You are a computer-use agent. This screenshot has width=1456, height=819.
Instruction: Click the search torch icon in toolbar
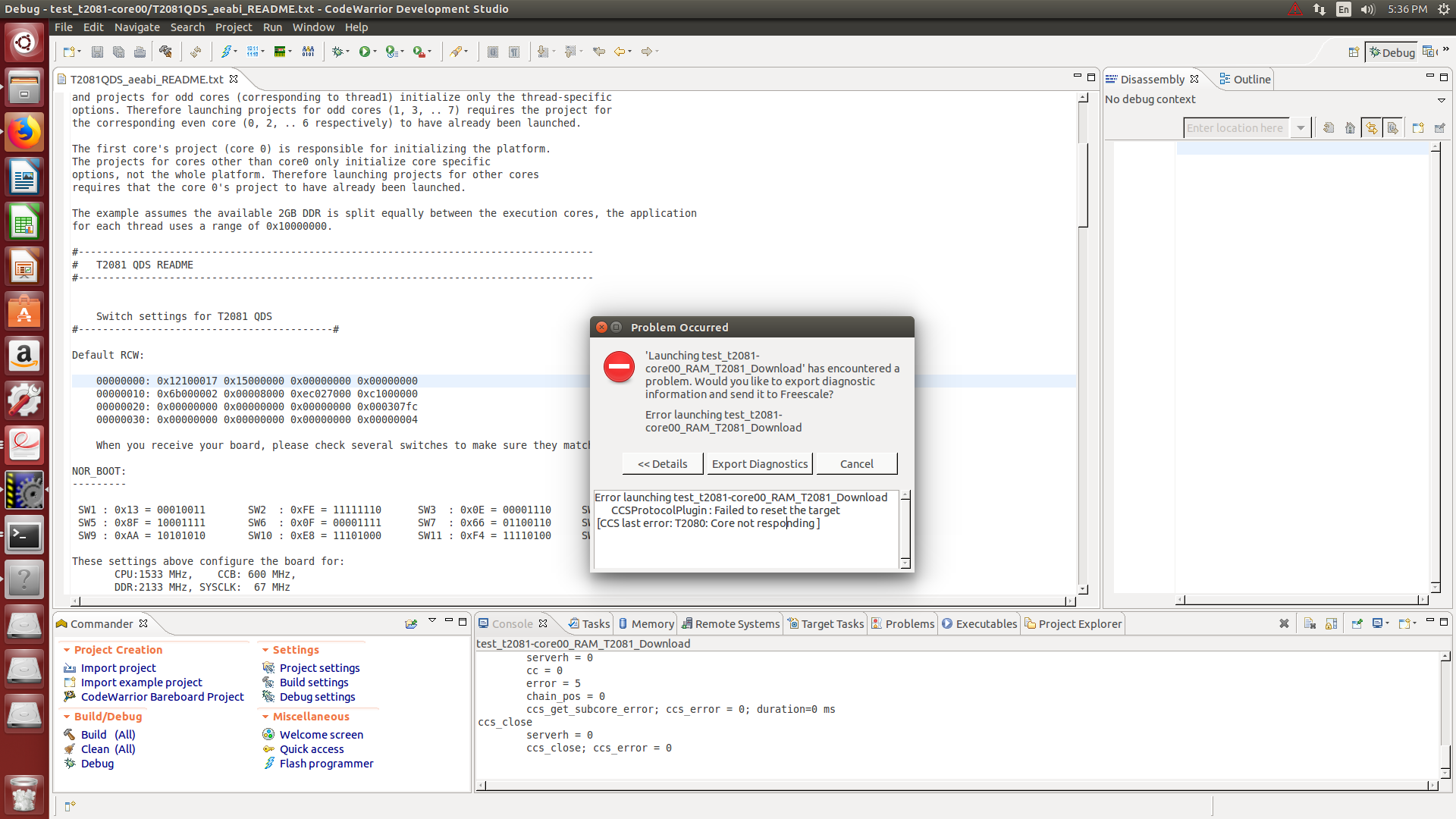[456, 52]
